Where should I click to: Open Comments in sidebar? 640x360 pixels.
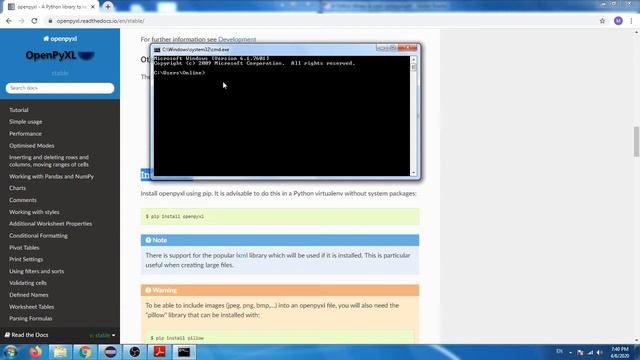[x=23, y=200]
